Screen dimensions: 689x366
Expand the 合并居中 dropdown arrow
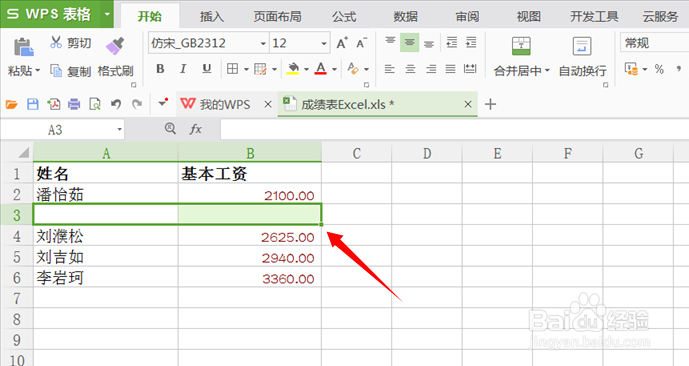click(x=547, y=70)
